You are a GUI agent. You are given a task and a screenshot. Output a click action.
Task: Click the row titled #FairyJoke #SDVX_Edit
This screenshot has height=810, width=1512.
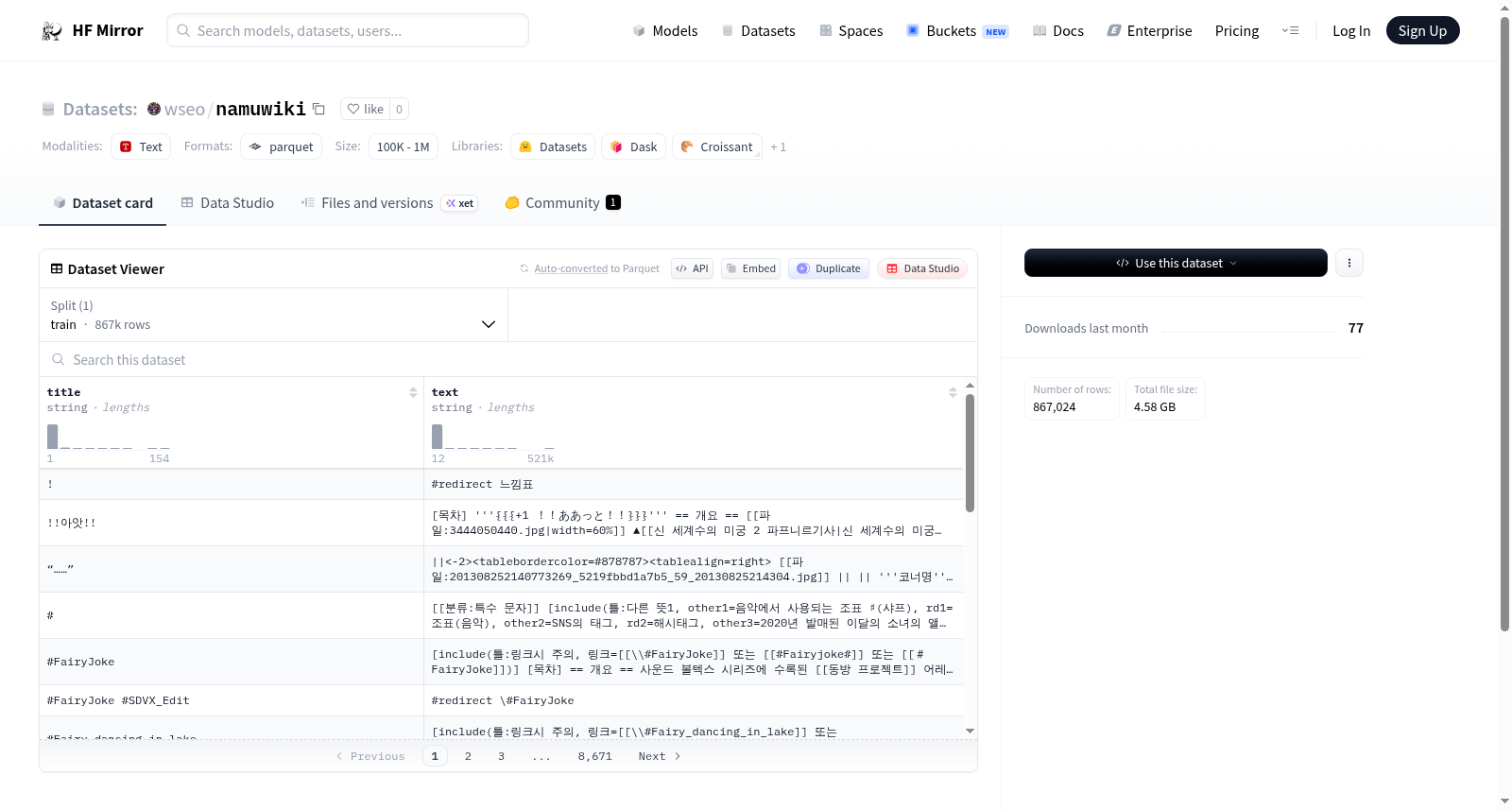(x=501, y=700)
